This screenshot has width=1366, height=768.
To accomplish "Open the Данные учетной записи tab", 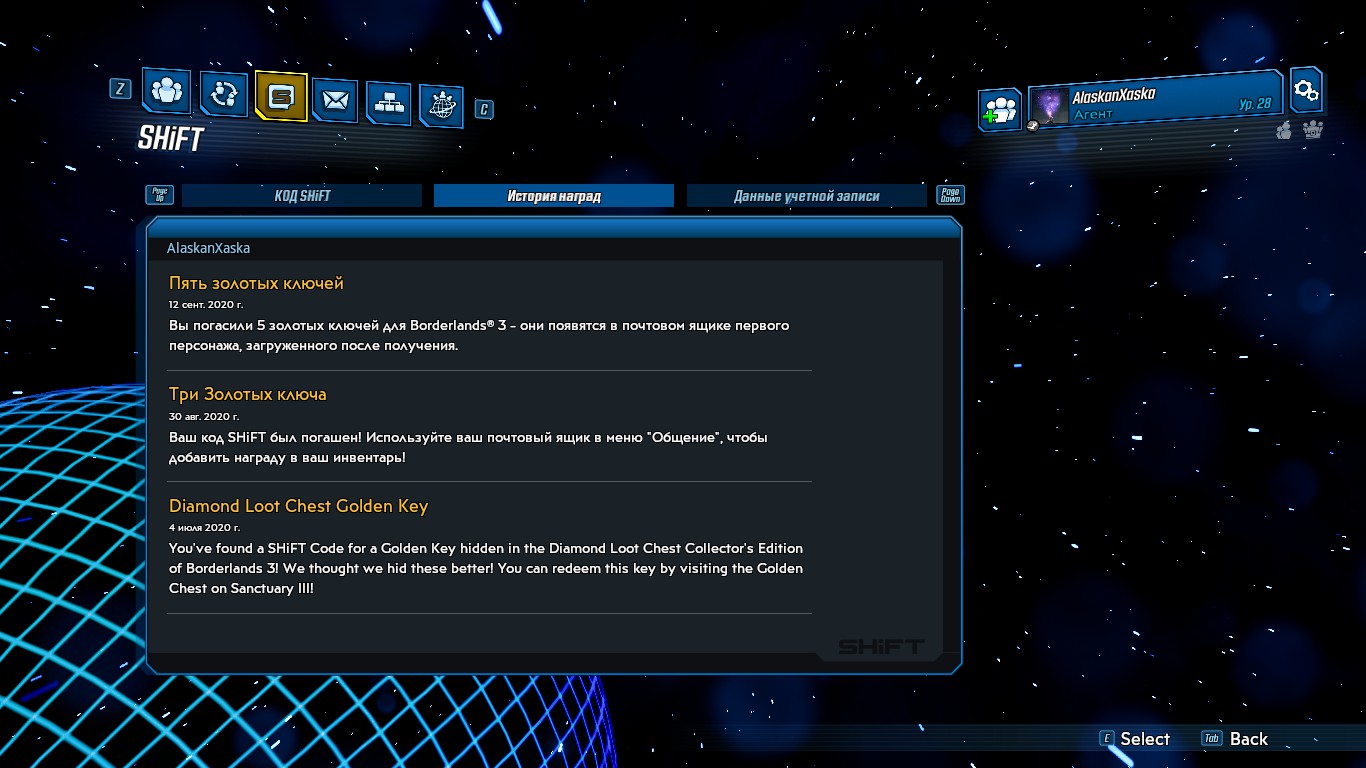I will point(807,196).
